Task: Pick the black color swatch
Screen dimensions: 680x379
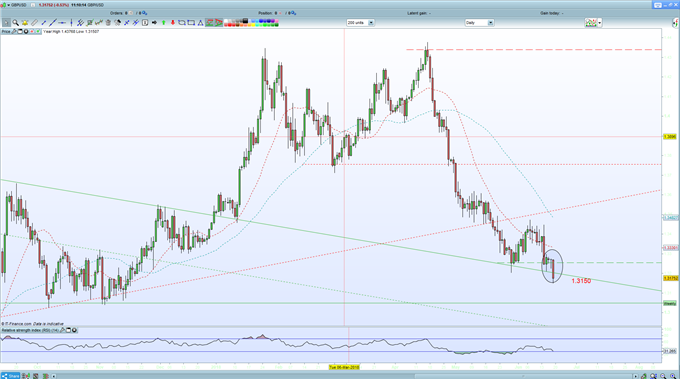Action: point(245,20)
